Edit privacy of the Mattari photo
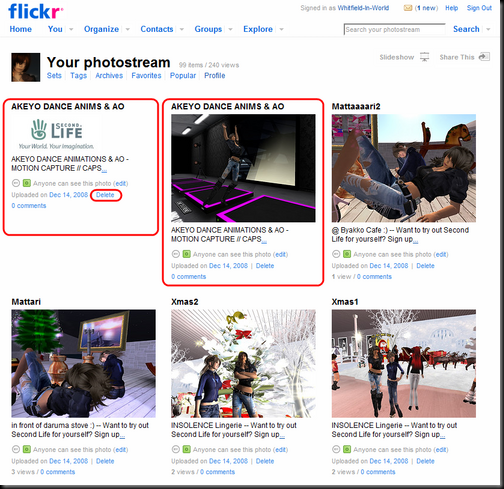This screenshot has height=489, width=504. [121, 450]
